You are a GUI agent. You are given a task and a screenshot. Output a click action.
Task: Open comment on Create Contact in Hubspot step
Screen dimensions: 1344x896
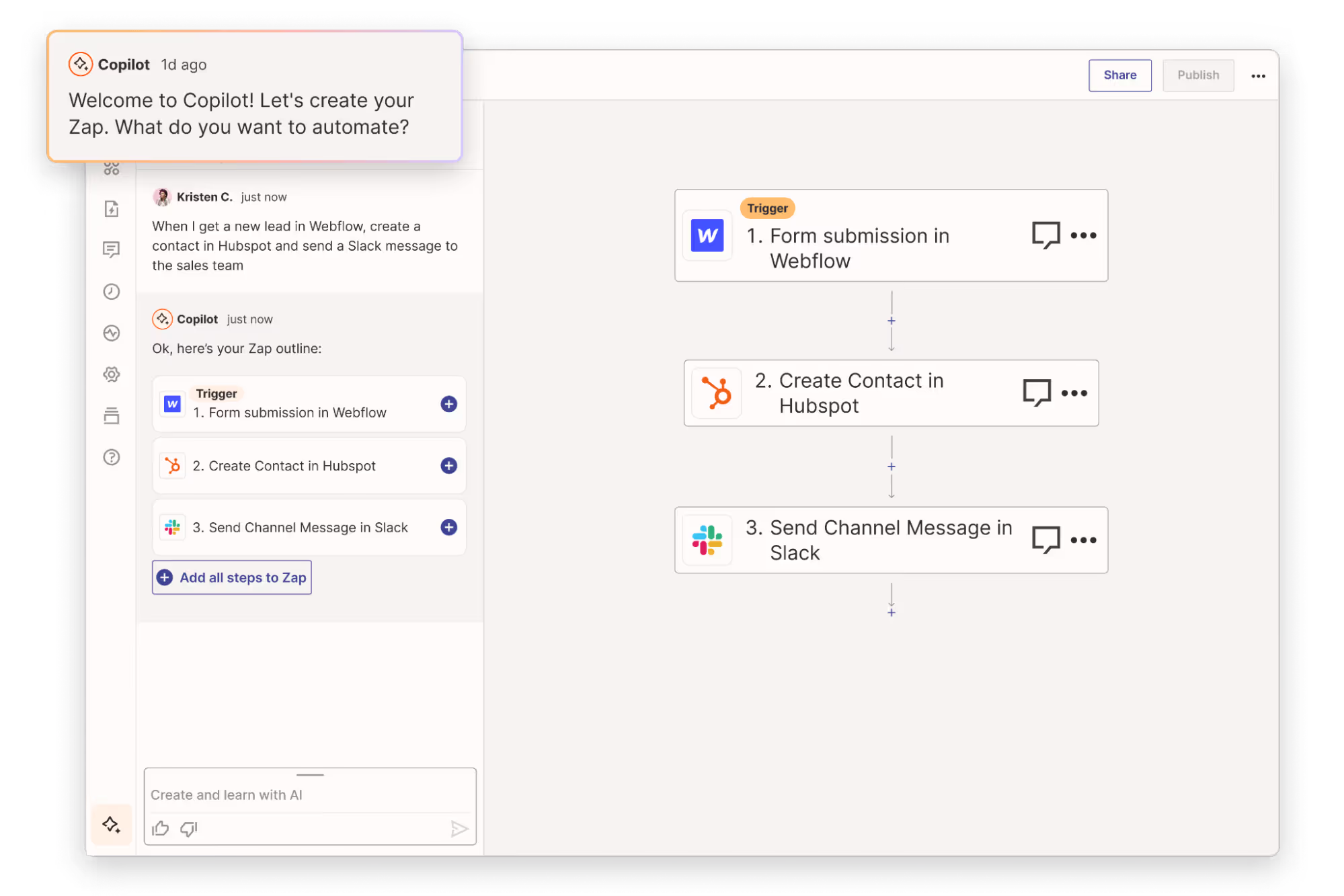(x=1037, y=393)
